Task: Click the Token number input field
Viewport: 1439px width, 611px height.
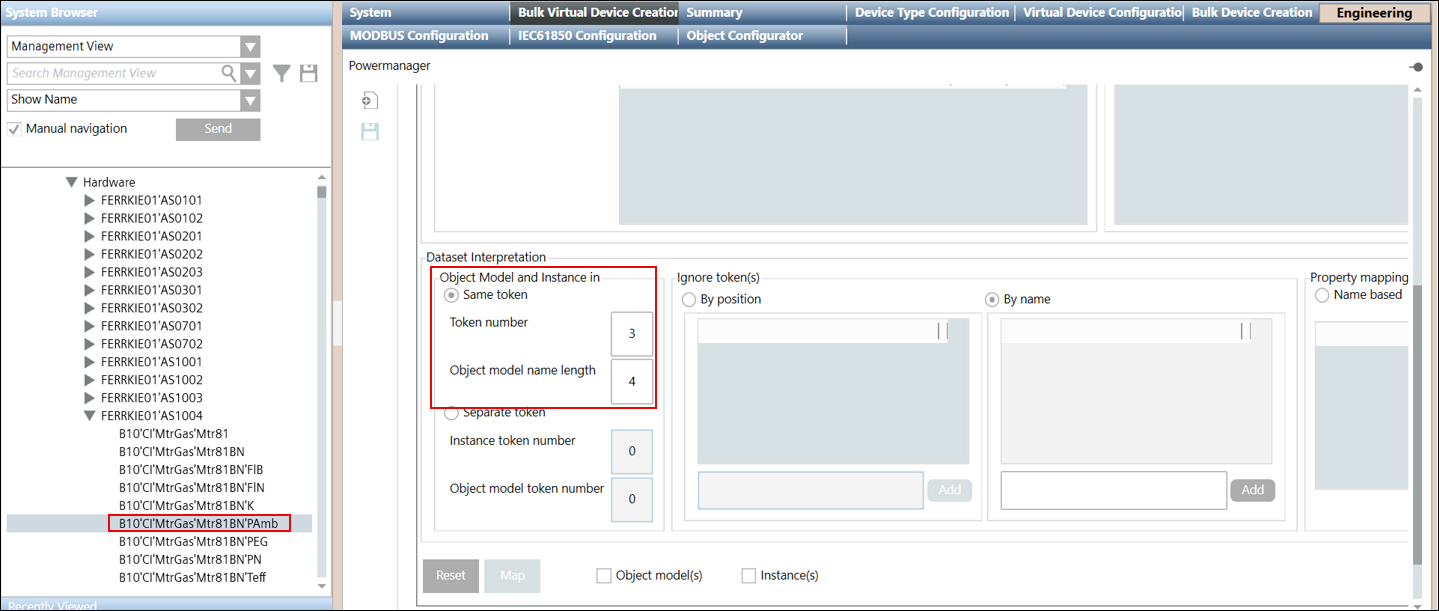Action: tap(631, 334)
